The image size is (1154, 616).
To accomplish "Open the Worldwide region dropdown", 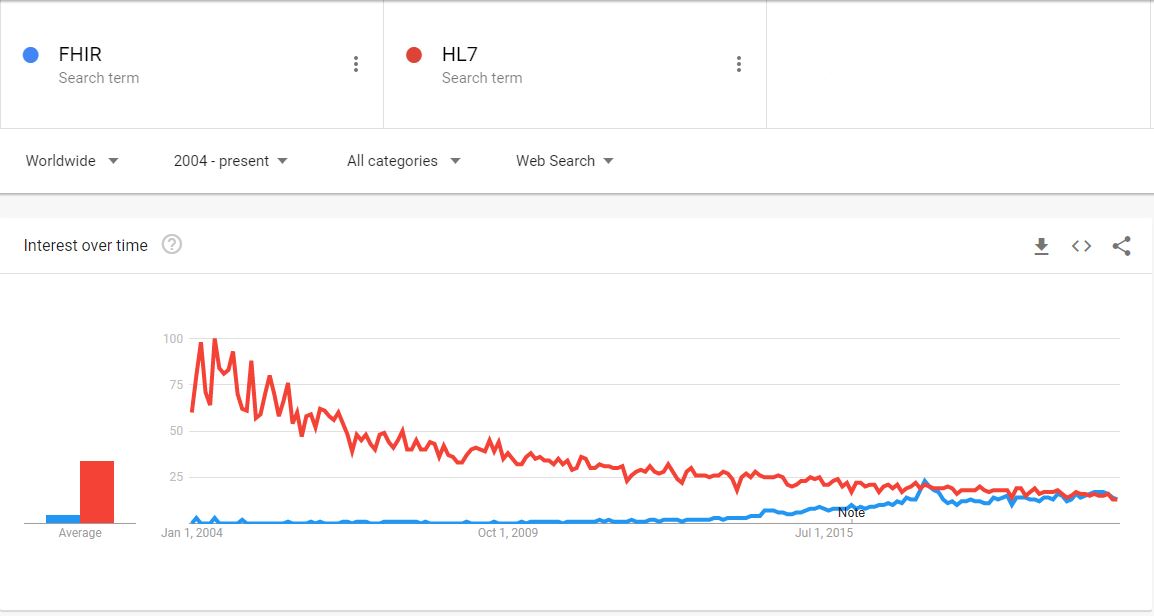I will coord(70,161).
